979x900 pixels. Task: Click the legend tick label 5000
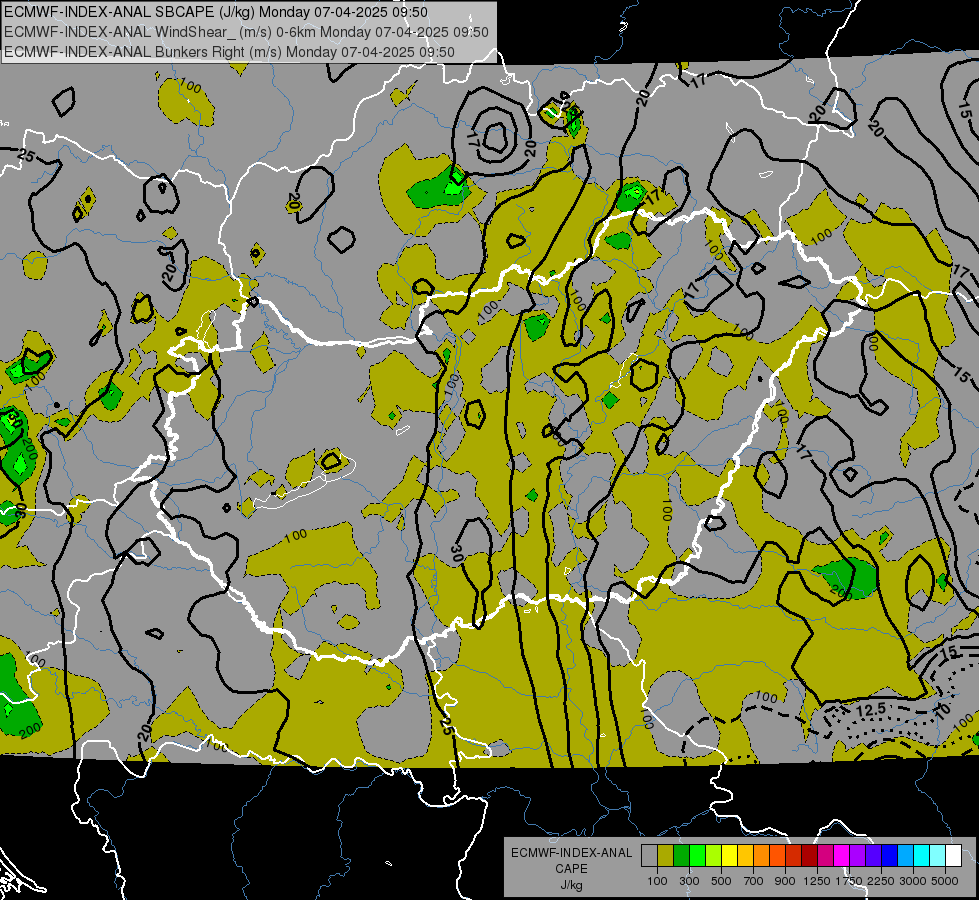[945, 881]
